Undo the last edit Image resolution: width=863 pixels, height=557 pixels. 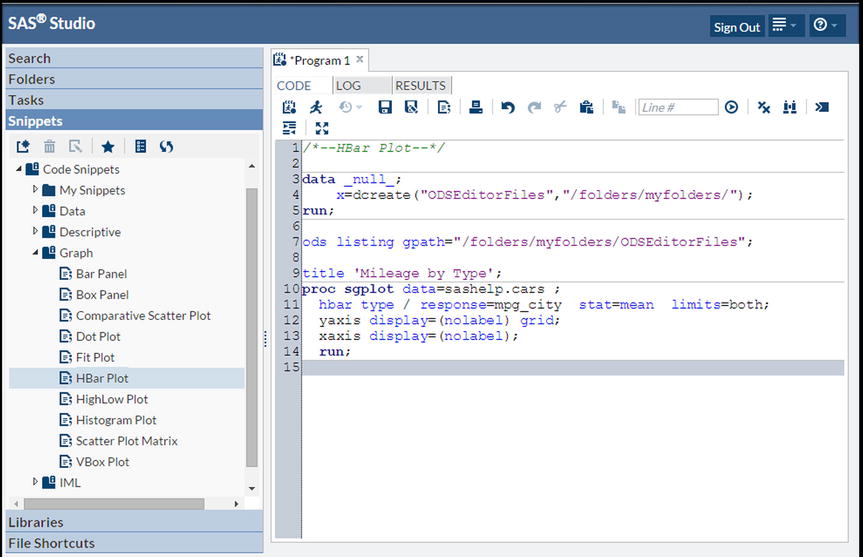[507, 107]
